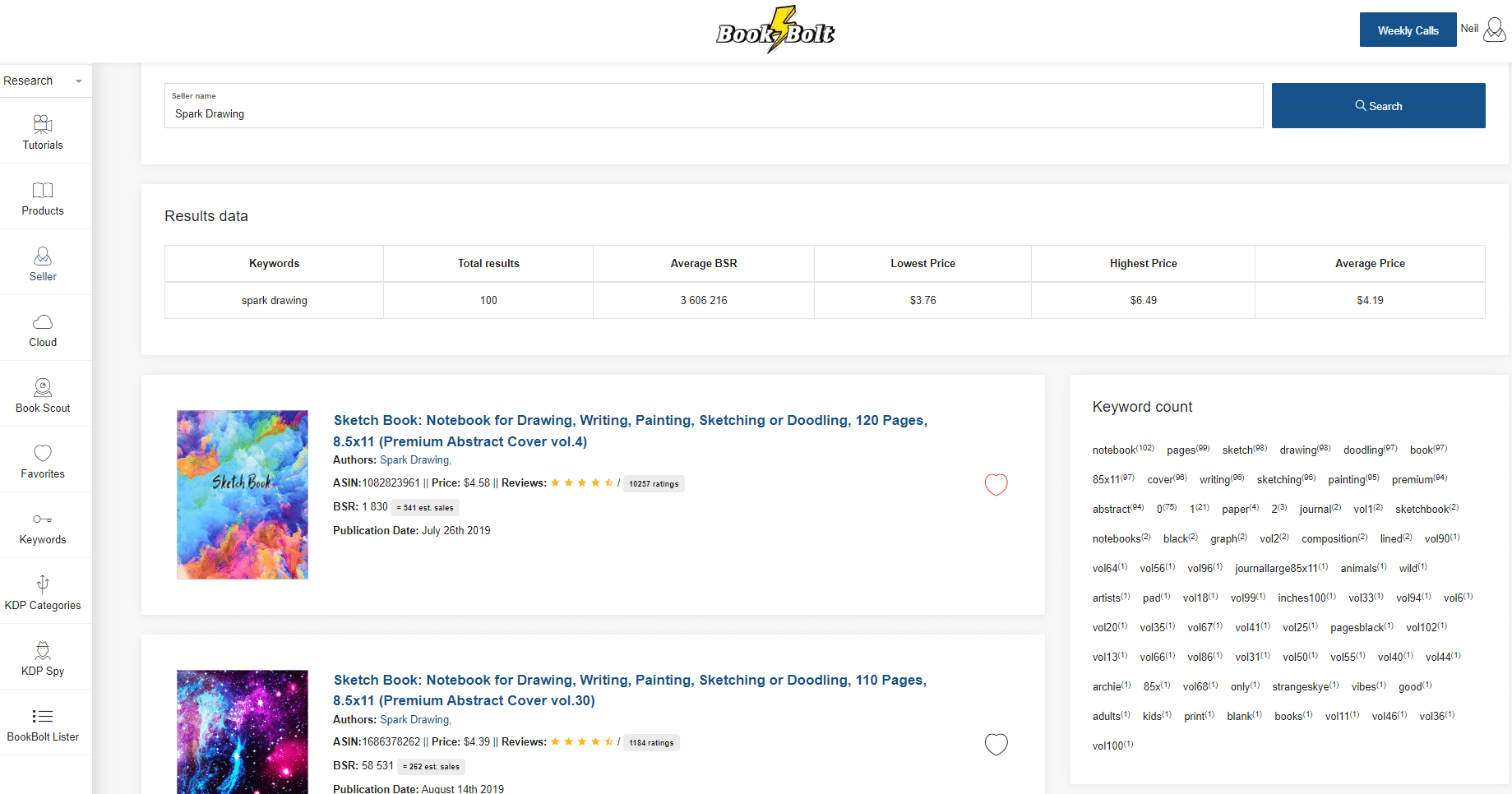Click the 'composition' keyword count tag

tap(1334, 538)
